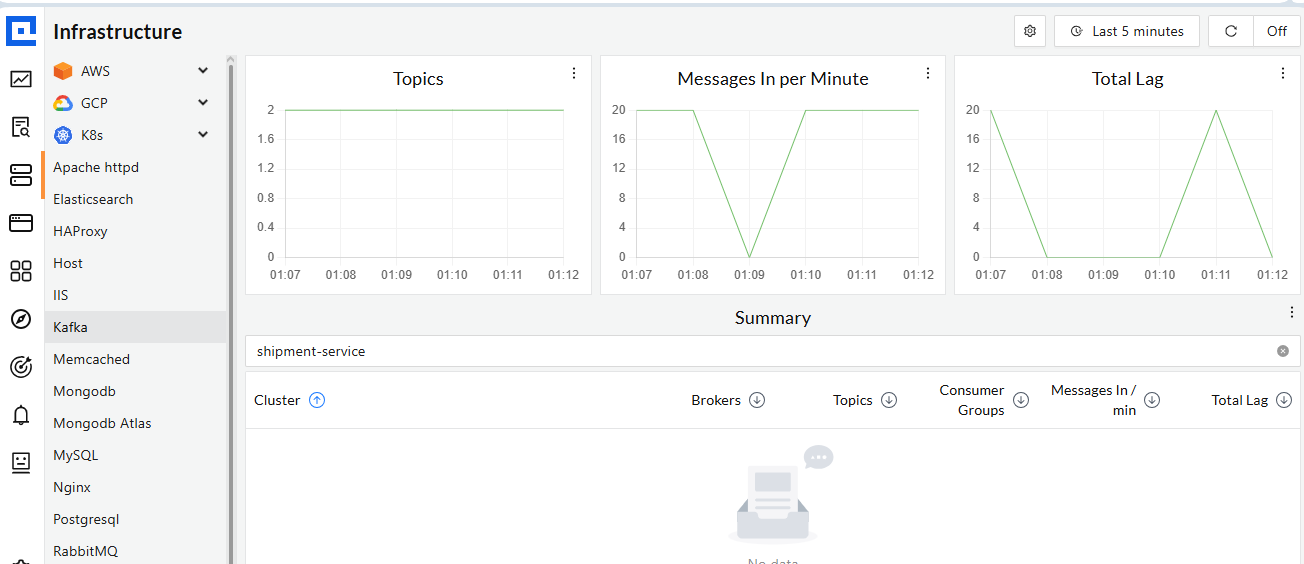
Task: Expand the GCP section chevron
Action: coord(203,103)
